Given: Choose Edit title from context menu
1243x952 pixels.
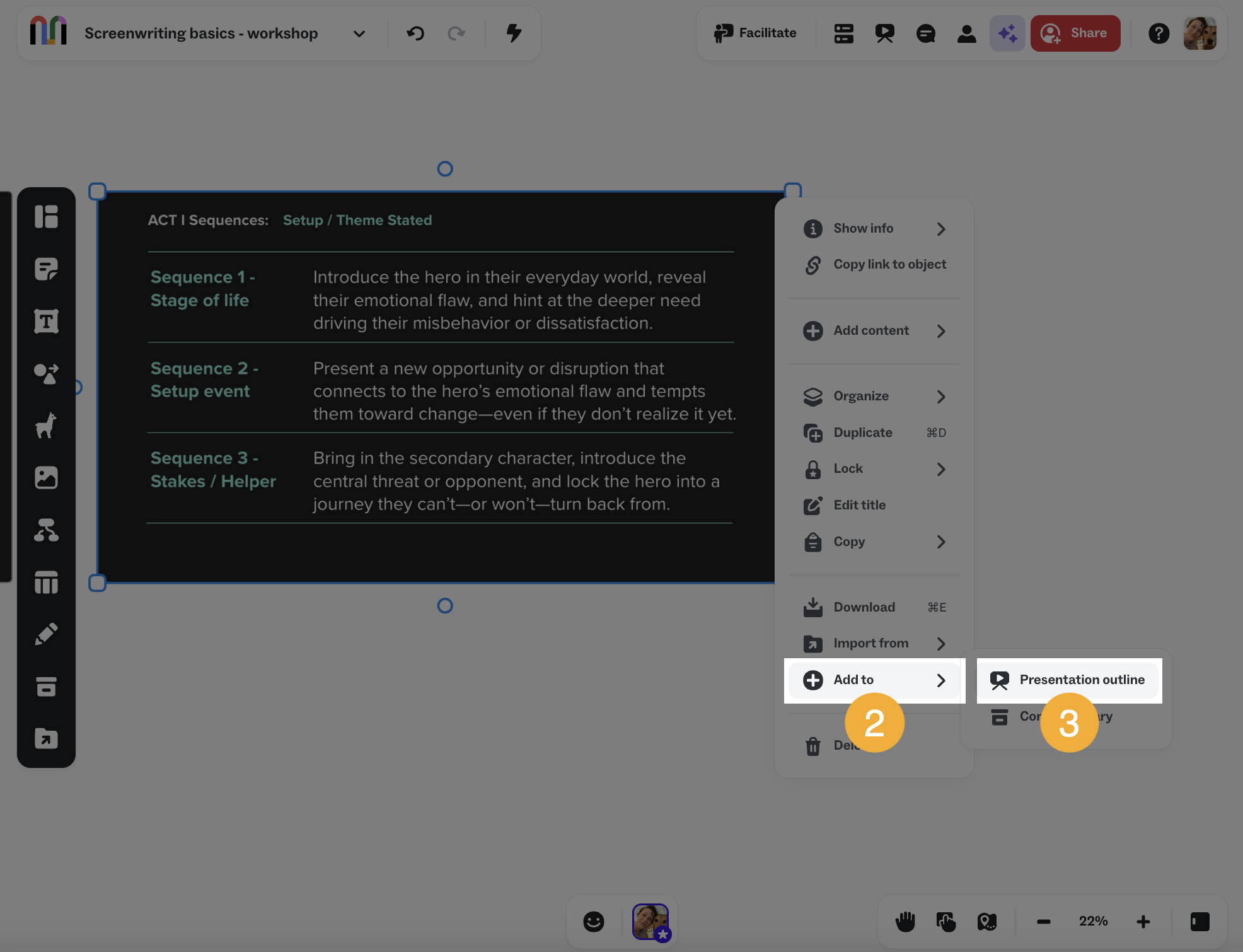Looking at the screenshot, I should coord(874,505).
